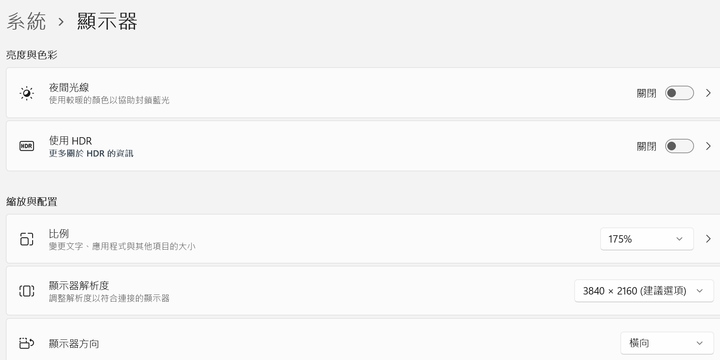Expand custom scale settings chevron

[x=708, y=239]
